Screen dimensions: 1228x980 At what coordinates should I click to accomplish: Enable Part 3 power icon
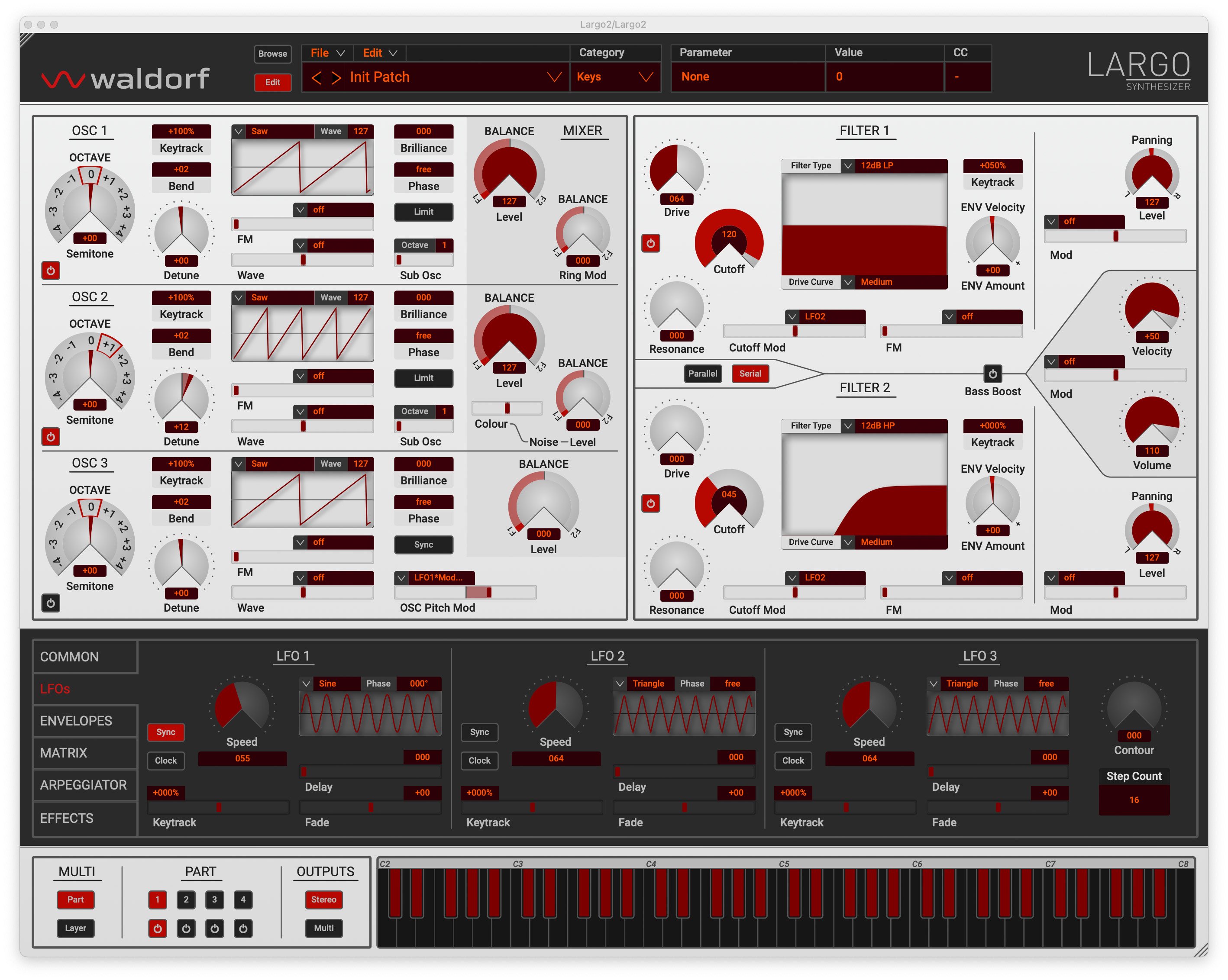214,929
